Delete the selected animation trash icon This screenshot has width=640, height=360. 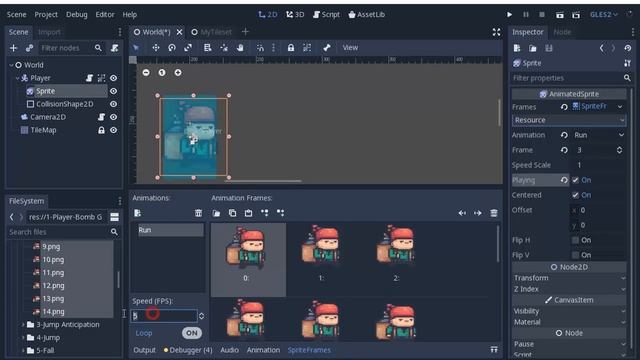(x=198, y=213)
